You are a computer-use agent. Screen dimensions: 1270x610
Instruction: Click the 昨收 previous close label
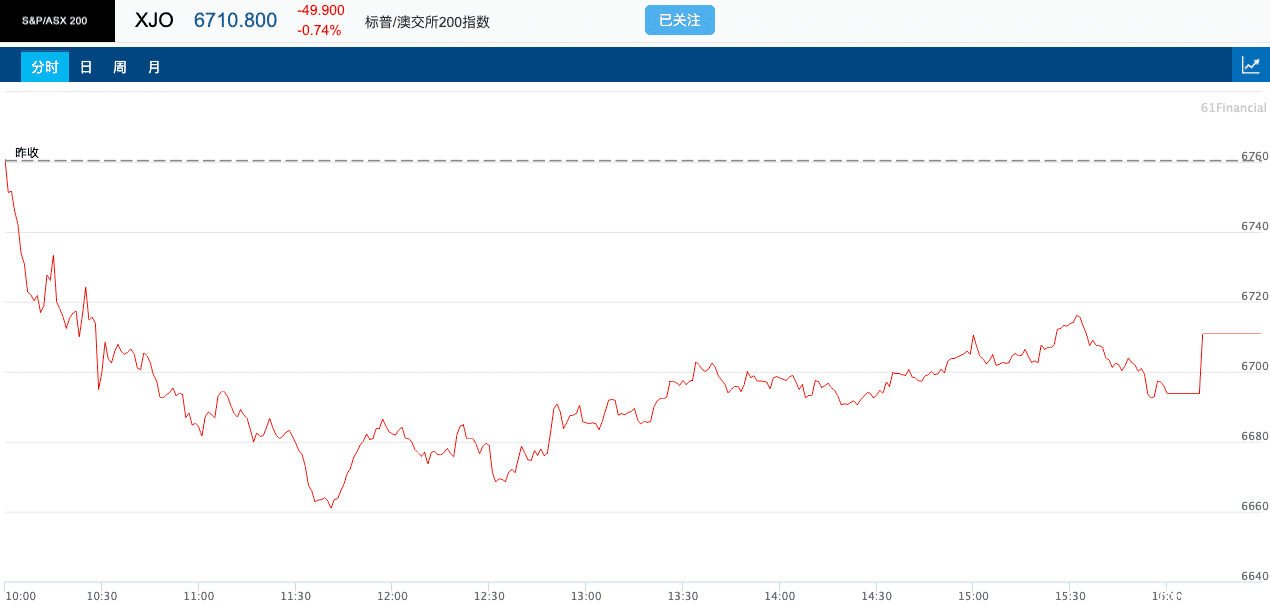(27, 152)
